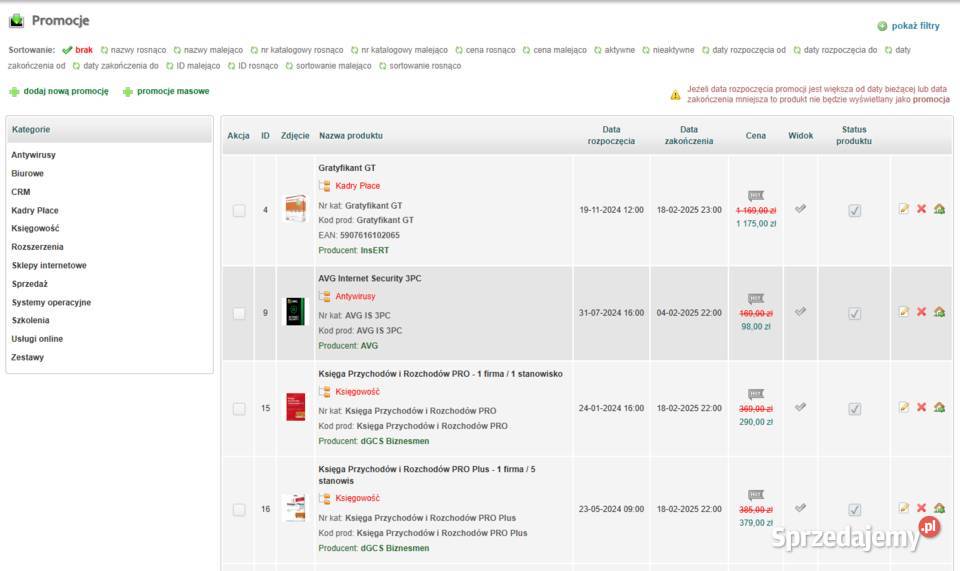Toggle Widok checkmark for Gratyfikant GT
Image resolution: width=960 pixels, height=571 pixels.
(800, 209)
